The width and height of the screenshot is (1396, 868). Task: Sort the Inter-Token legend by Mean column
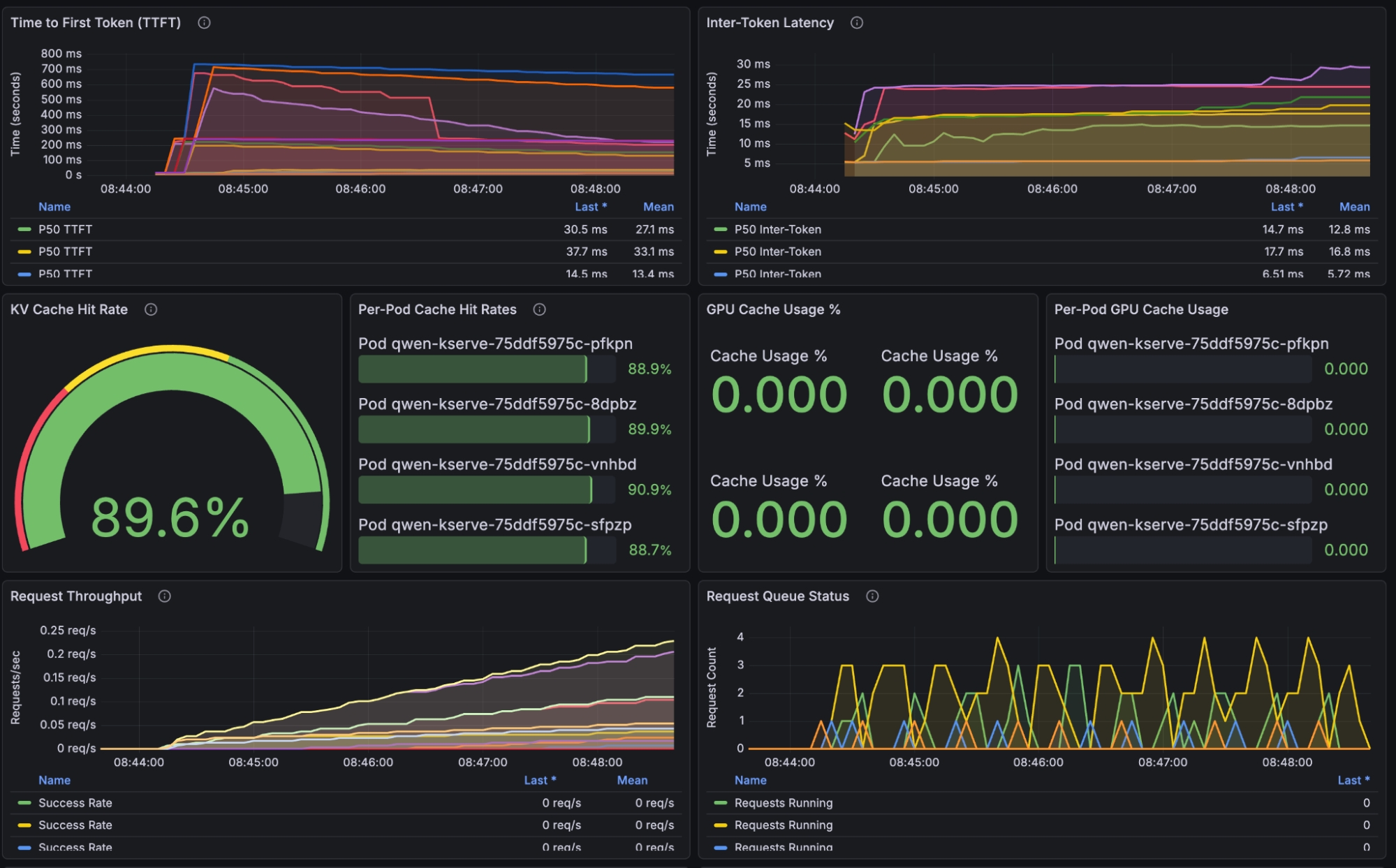click(1354, 207)
